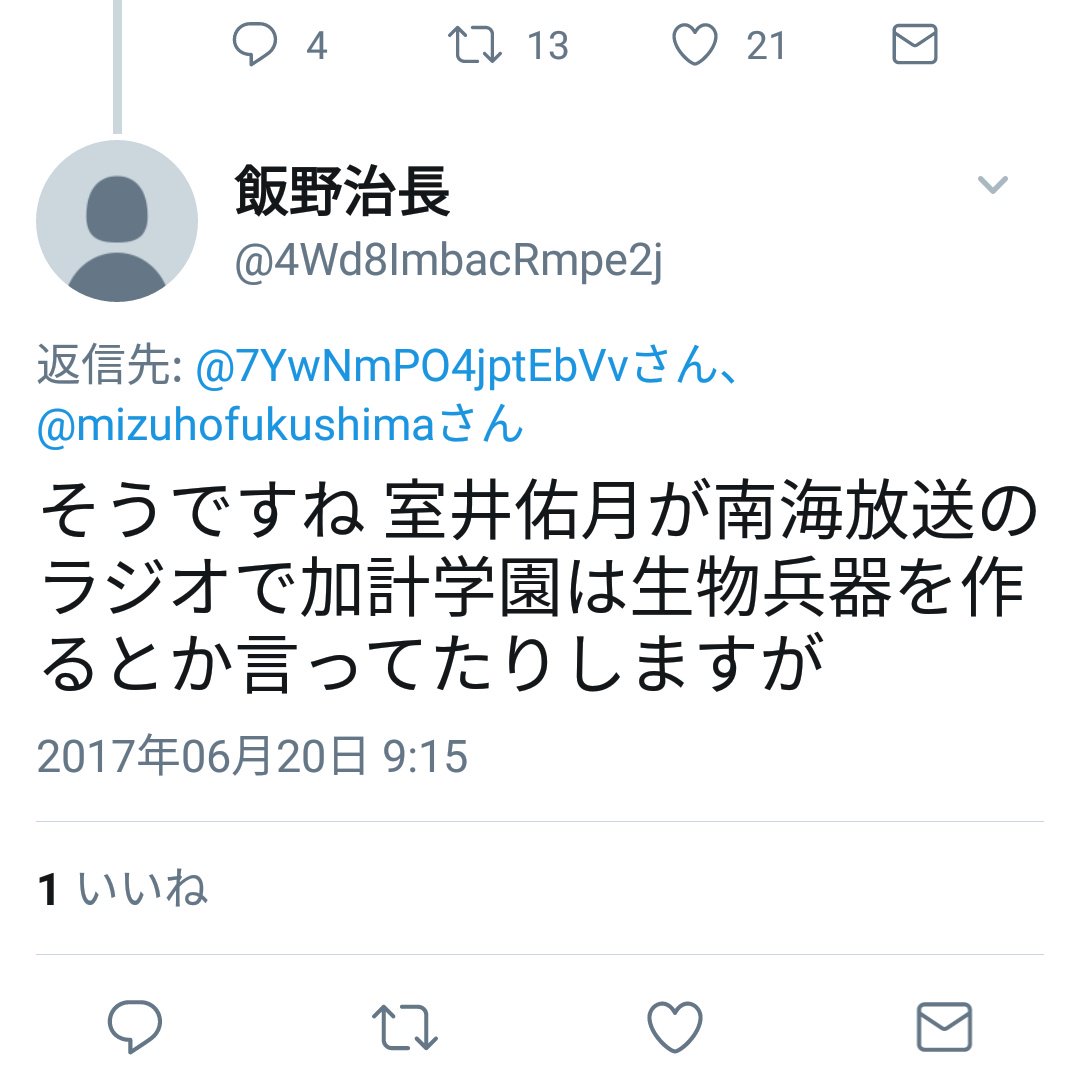Image resolution: width=1080 pixels, height=1089 pixels.
Task: Open the tweet options chevron dropdown
Action: point(992,184)
